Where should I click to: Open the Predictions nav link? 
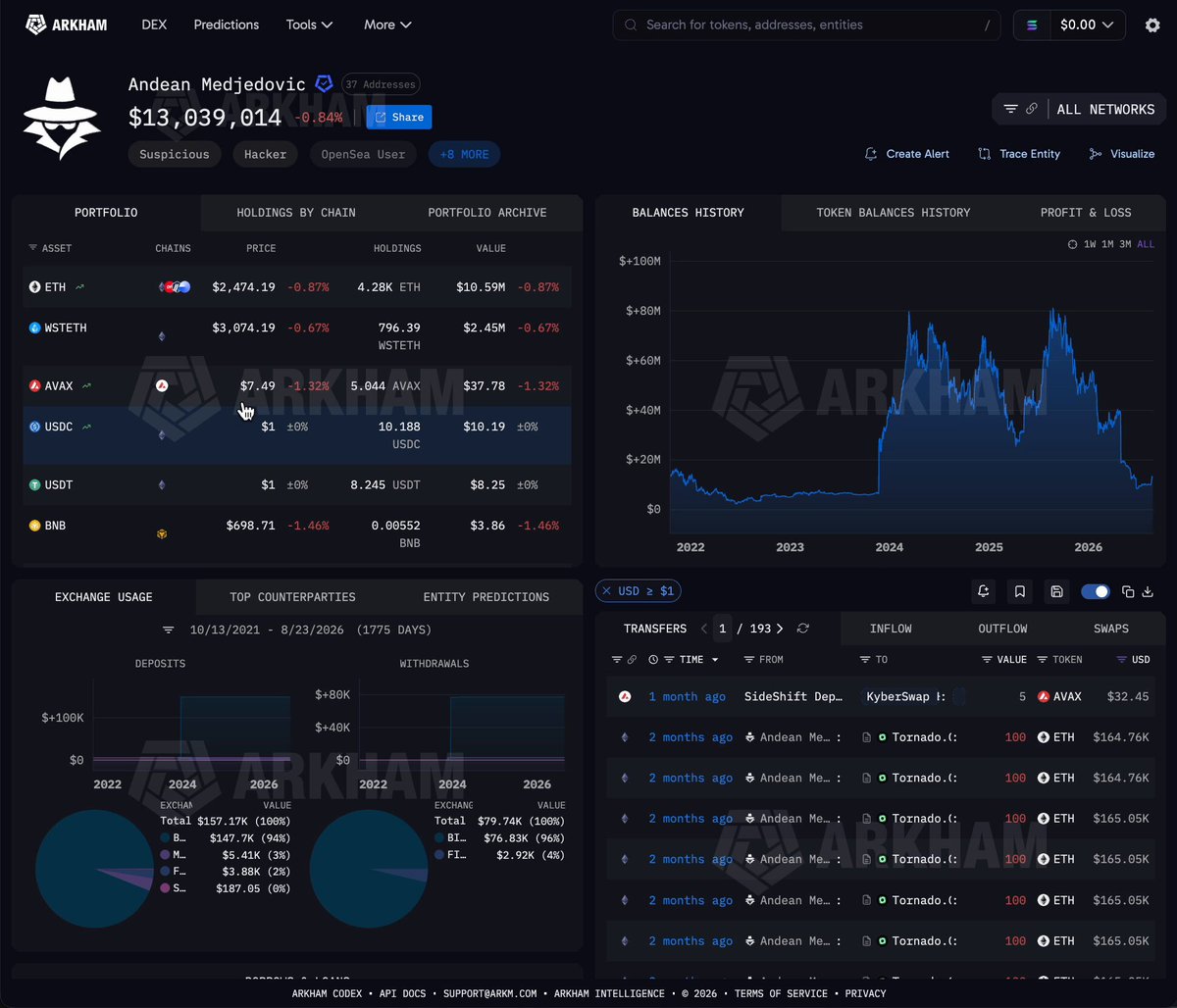click(227, 25)
